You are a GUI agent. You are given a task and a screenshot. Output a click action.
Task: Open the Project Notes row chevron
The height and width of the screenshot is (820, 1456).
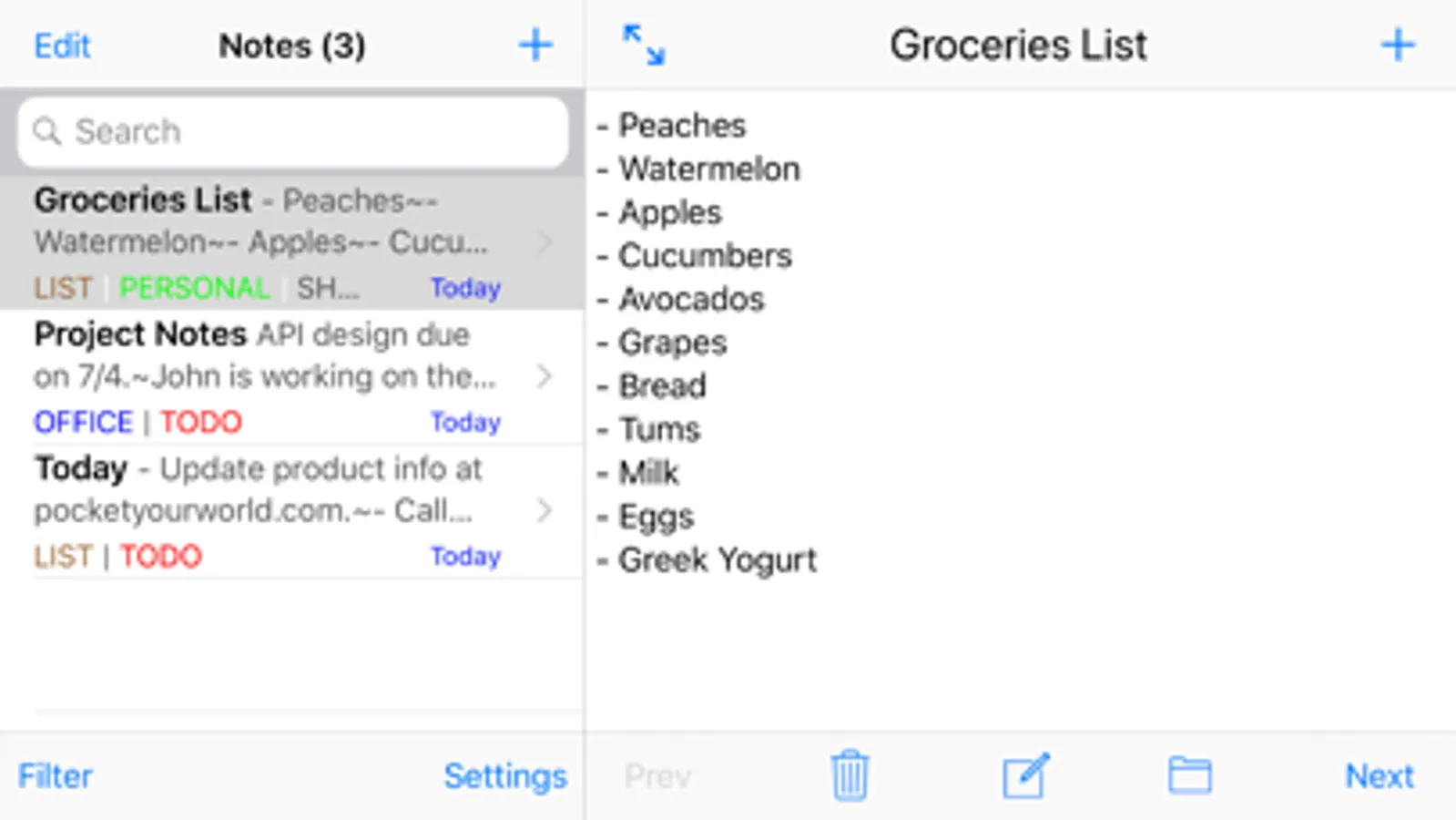[545, 376]
